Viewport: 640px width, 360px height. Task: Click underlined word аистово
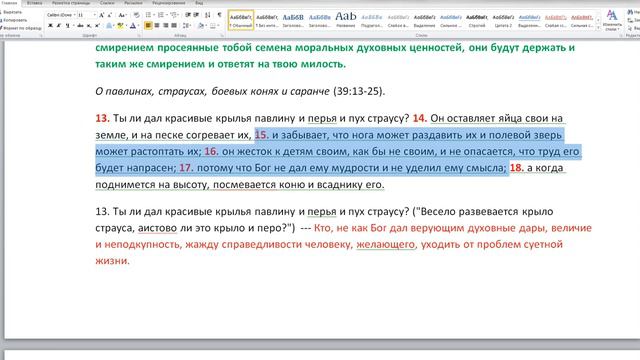pyautogui.click(x=157, y=228)
